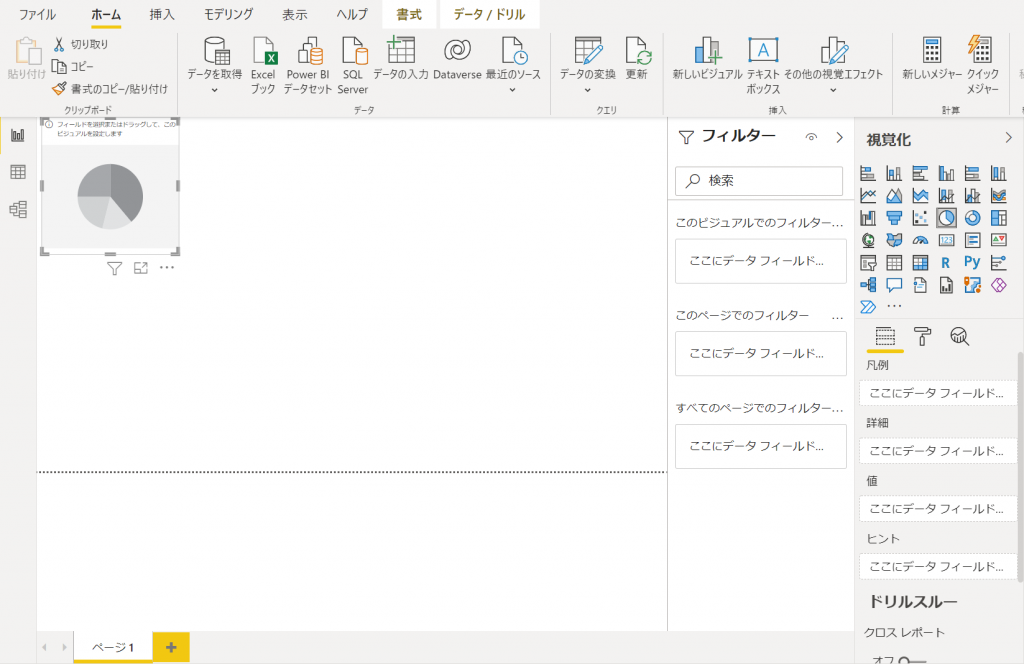
Task: Insert a テキスト ボックス
Action: click(763, 66)
